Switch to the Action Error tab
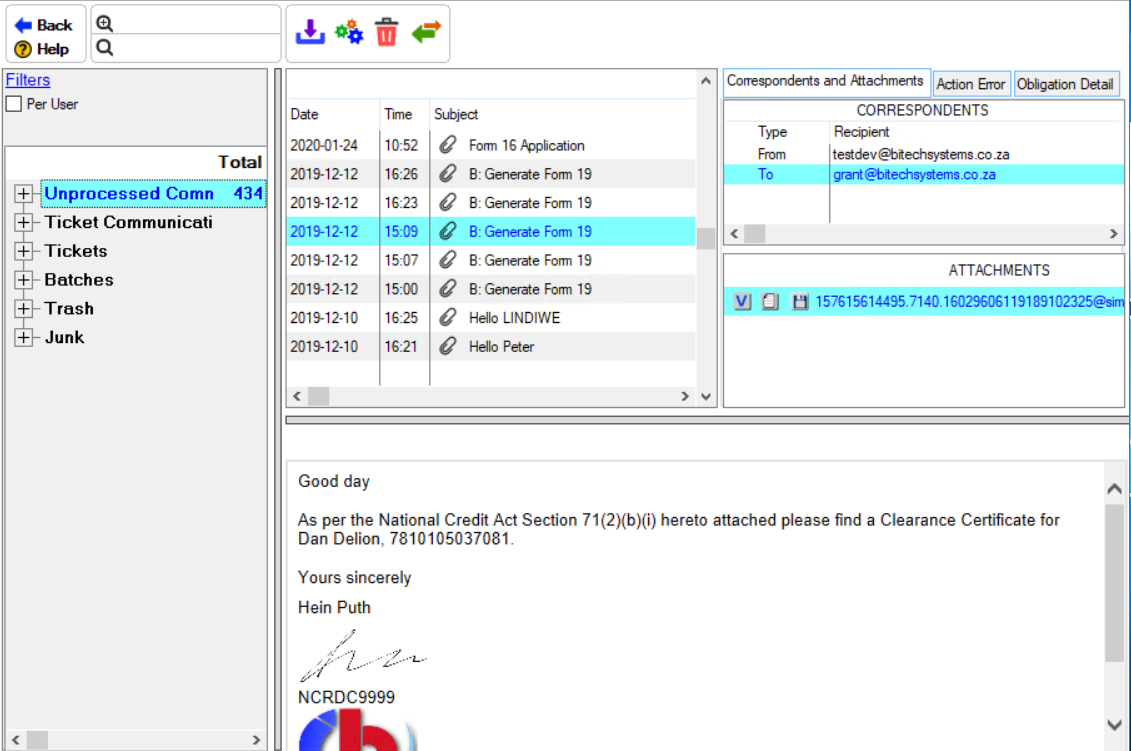Image resolution: width=1131 pixels, height=751 pixels. coord(970,84)
